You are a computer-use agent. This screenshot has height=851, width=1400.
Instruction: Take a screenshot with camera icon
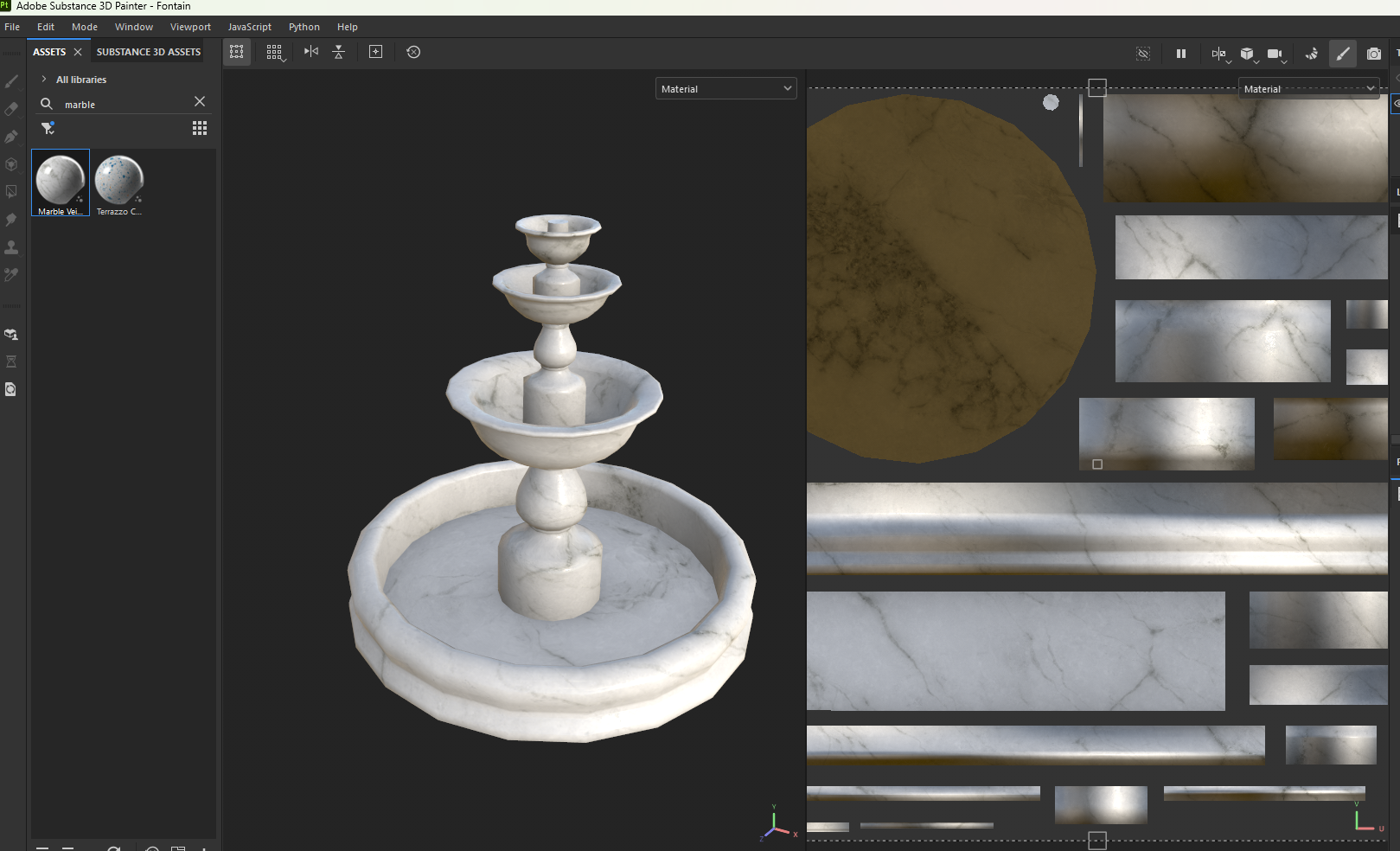click(1374, 54)
